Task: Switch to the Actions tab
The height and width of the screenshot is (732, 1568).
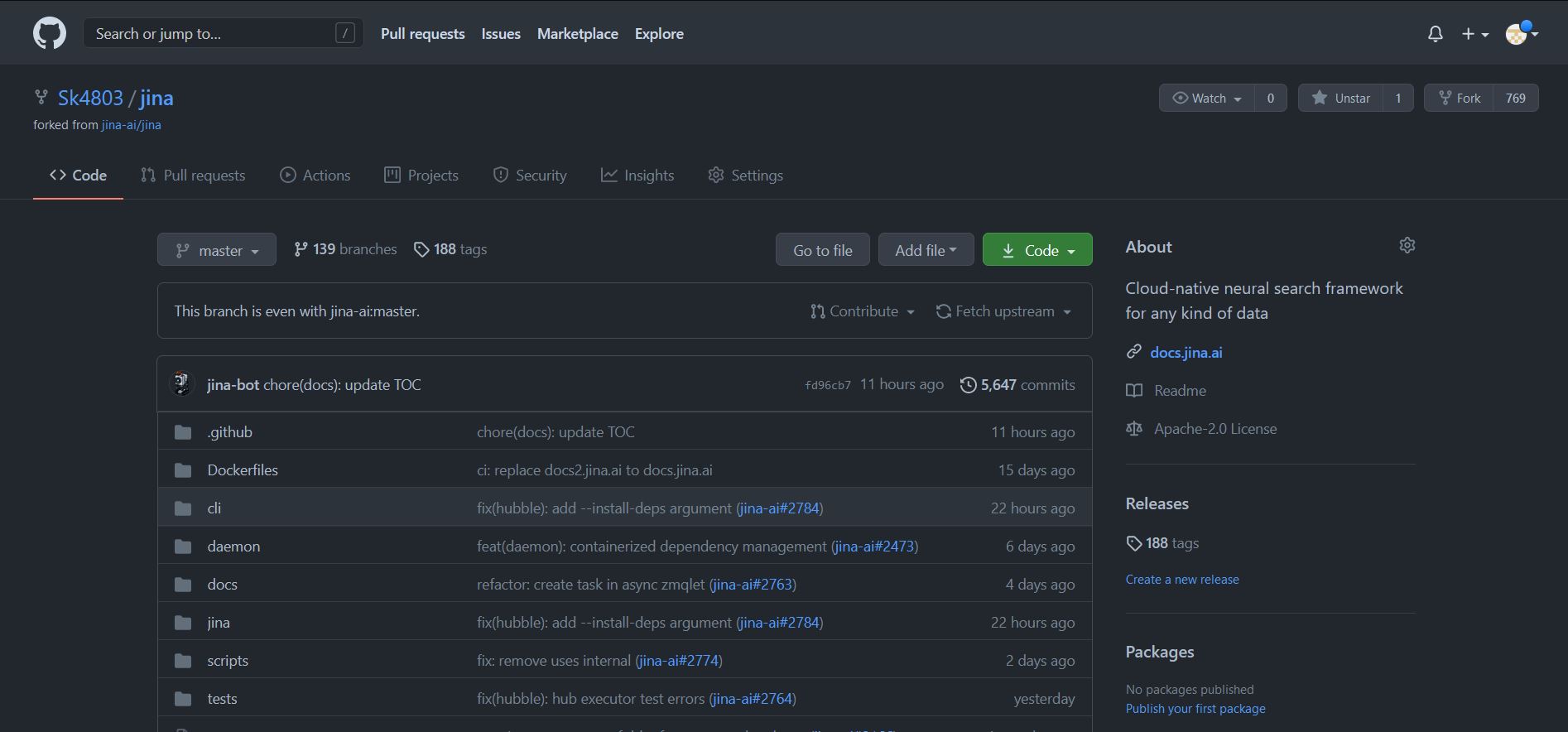Action: 315,176
